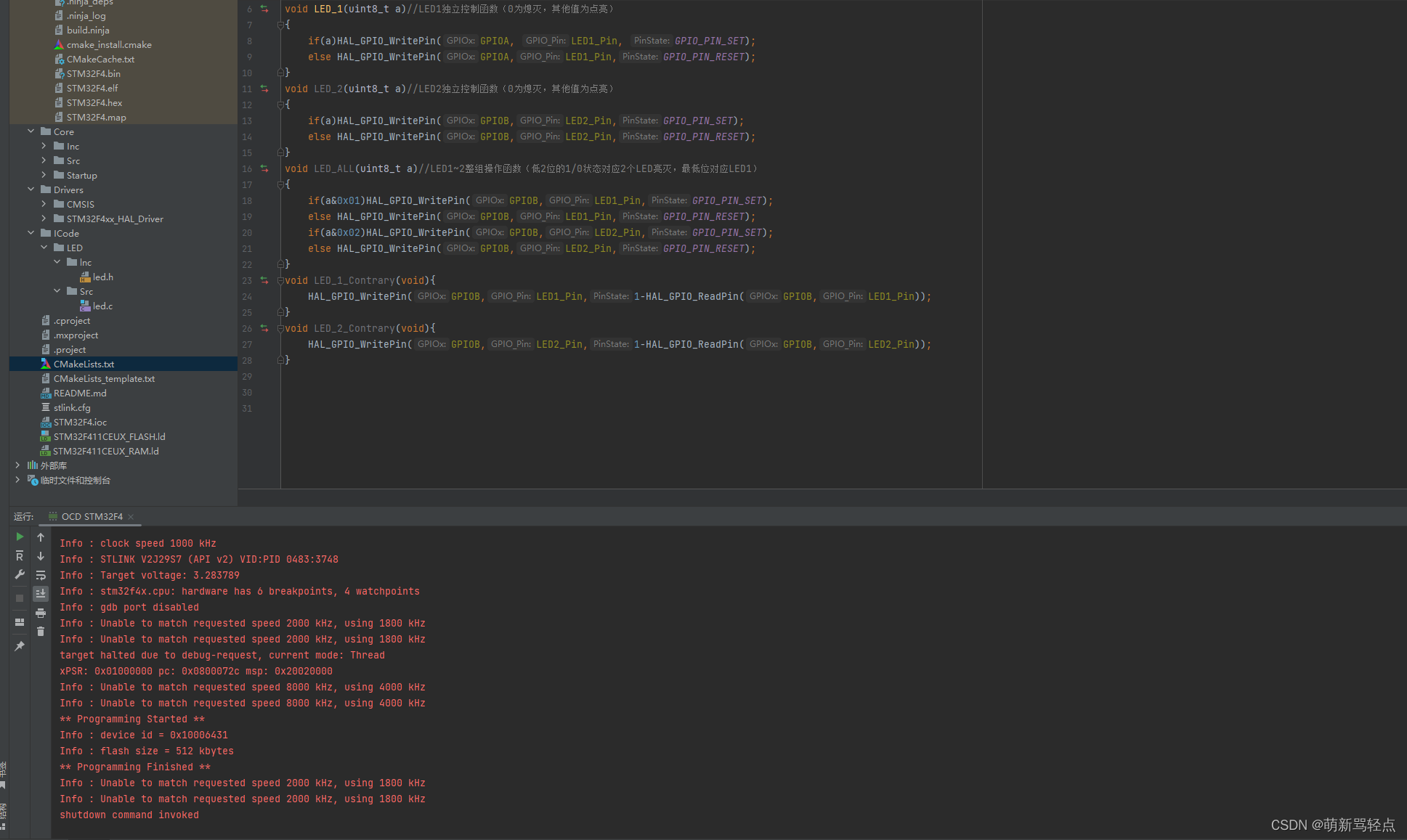
Task: Close the OCD STM32F4 run tab
Action: click(x=131, y=517)
